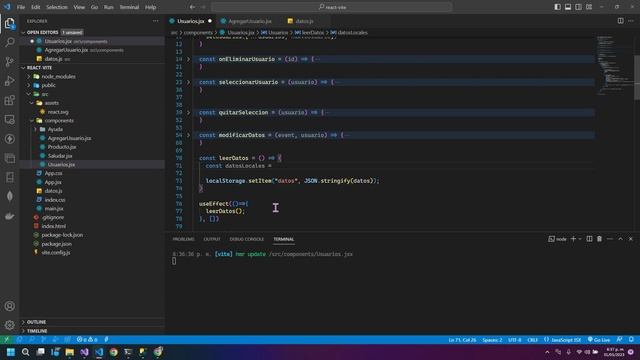The image size is (640, 360).
Task: Select the DEBUG CONSOLE panel tab
Action: point(247,239)
